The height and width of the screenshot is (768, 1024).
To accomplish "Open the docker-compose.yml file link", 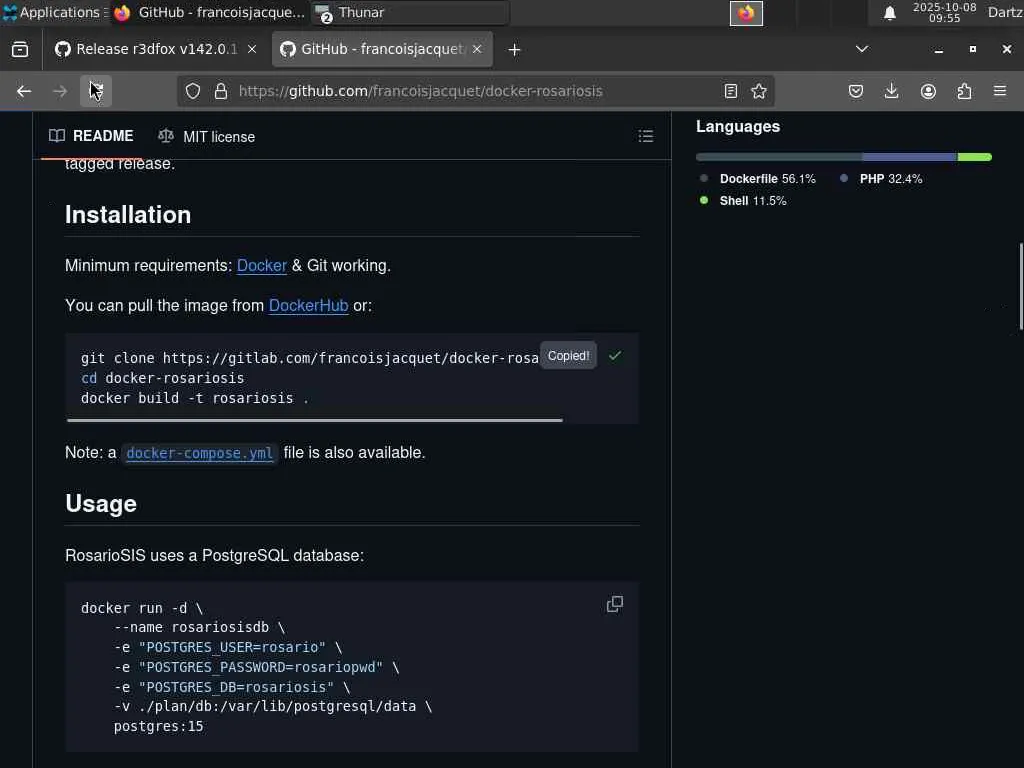I will [199, 453].
